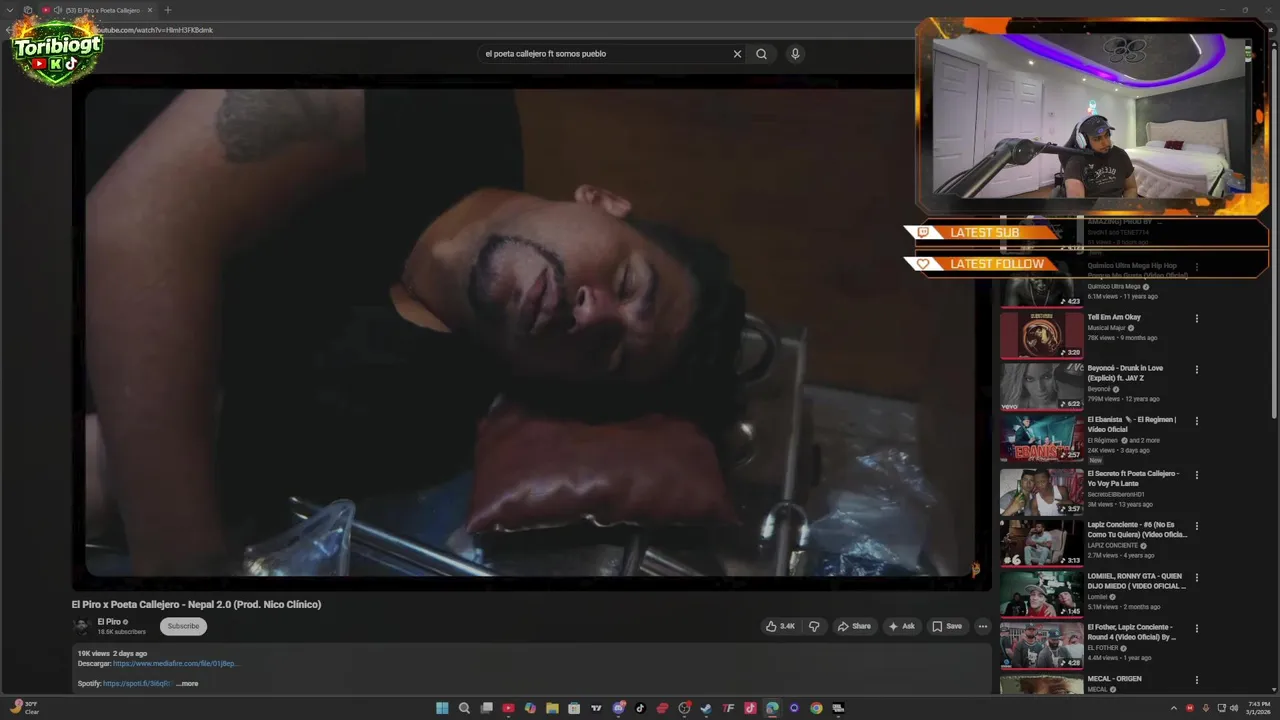This screenshot has height=720, width=1280.
Task: Open LOMIIEL, RONNY GTA video title
Action: [x=1136, y=581]
